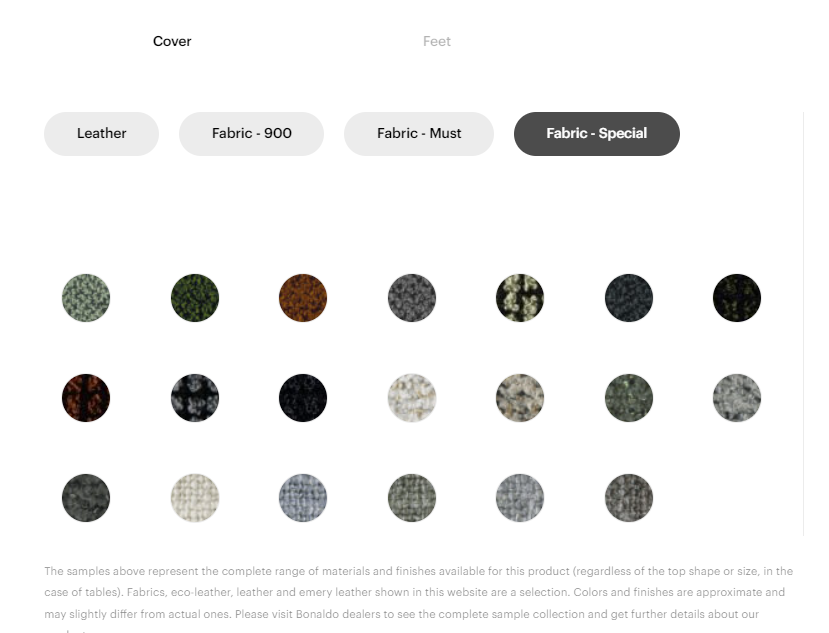Open the Feet tab

tap(437, 41)
